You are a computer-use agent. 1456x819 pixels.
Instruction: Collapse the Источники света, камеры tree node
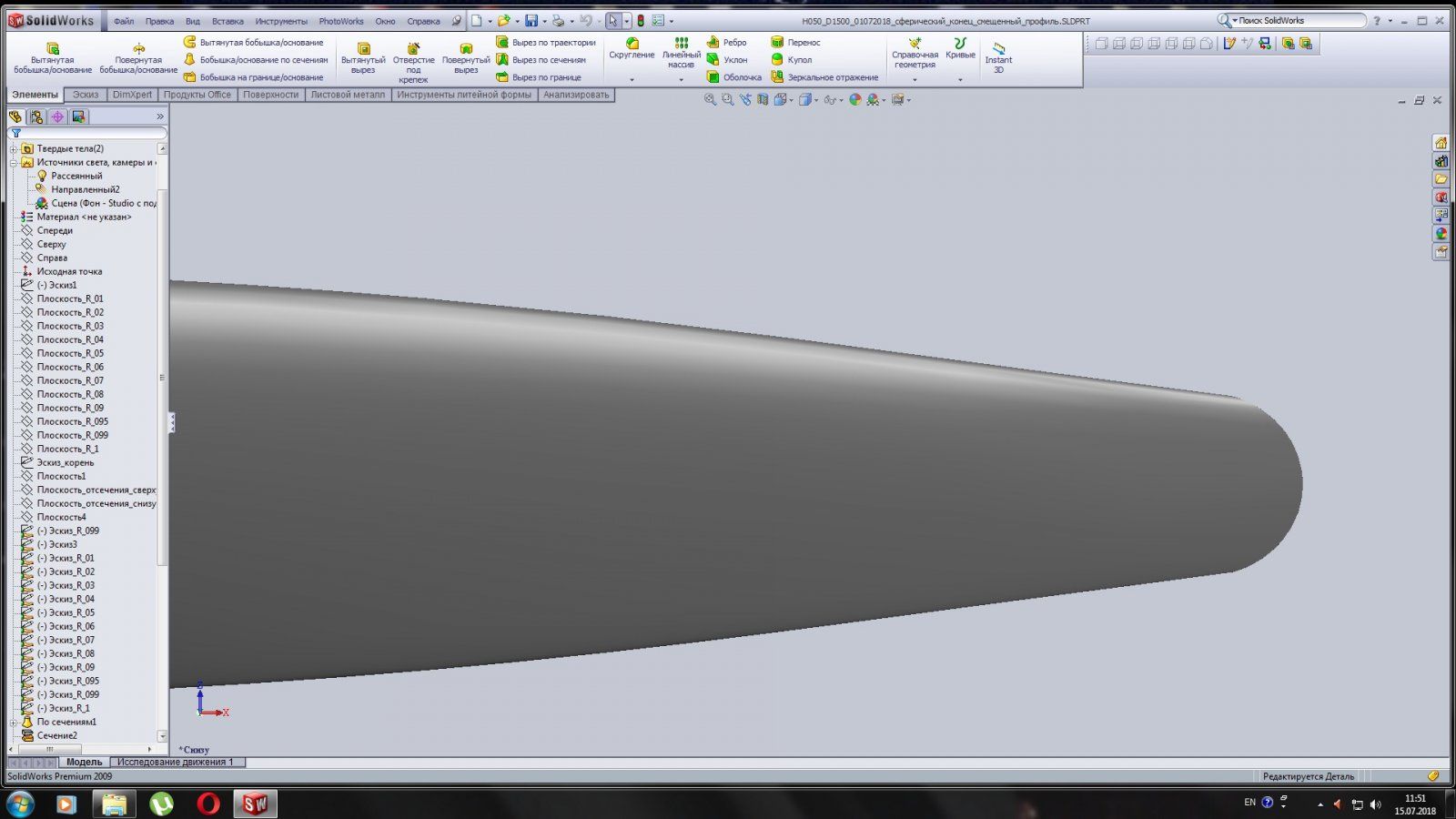(14, 163)
